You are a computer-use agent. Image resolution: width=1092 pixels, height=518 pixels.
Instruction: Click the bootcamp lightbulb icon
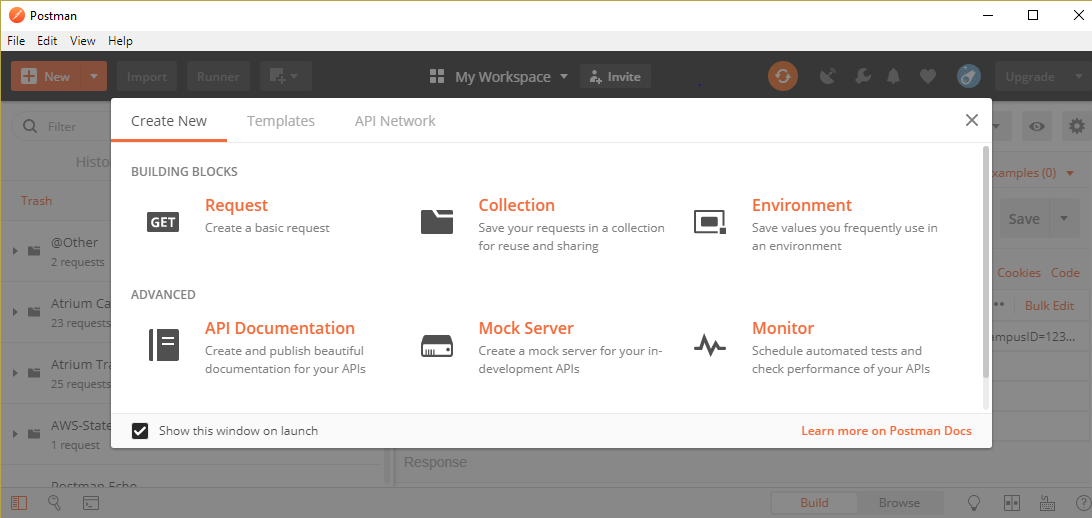pyautogui.click(x=975, y=503)
